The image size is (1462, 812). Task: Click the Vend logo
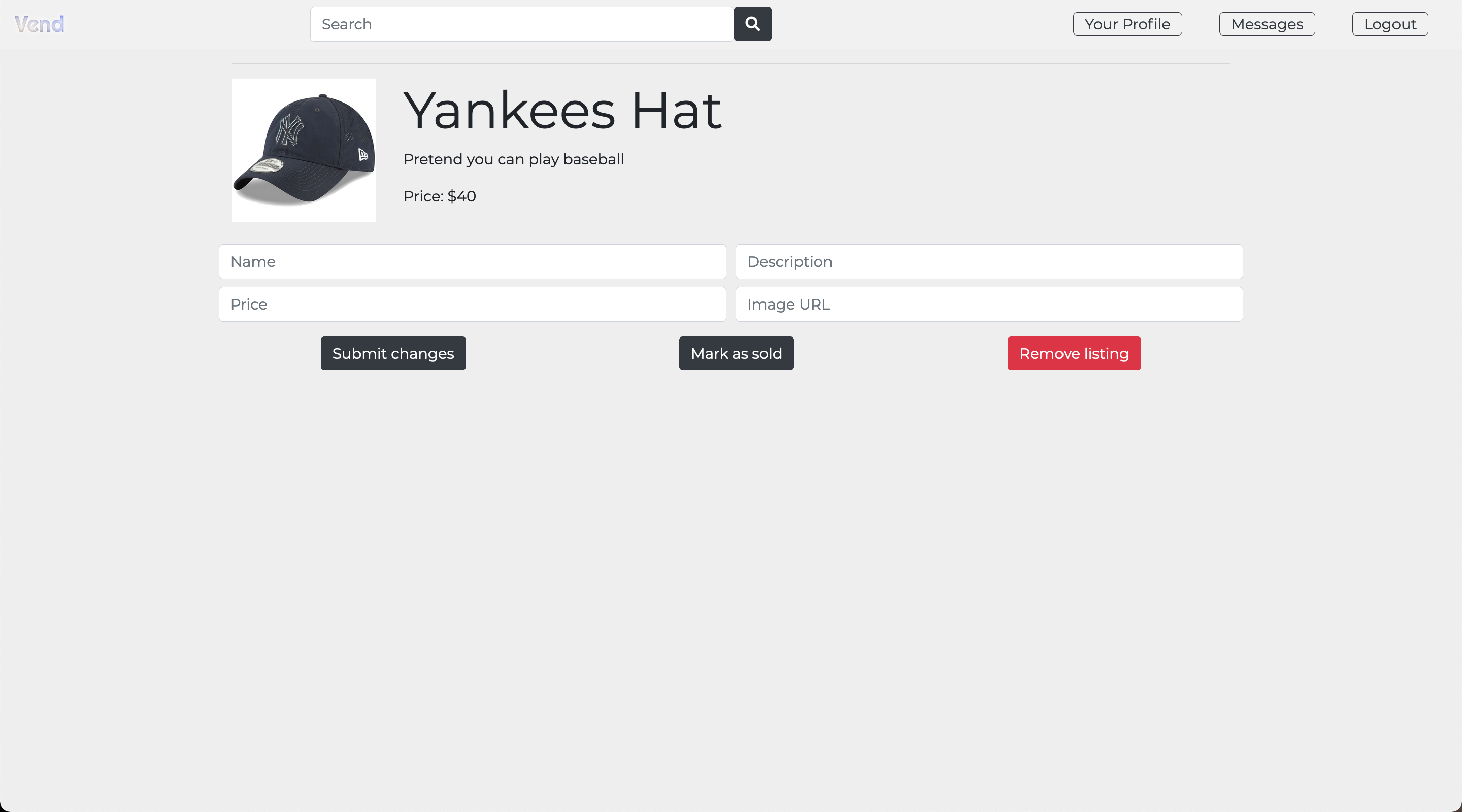click(39, 24)
